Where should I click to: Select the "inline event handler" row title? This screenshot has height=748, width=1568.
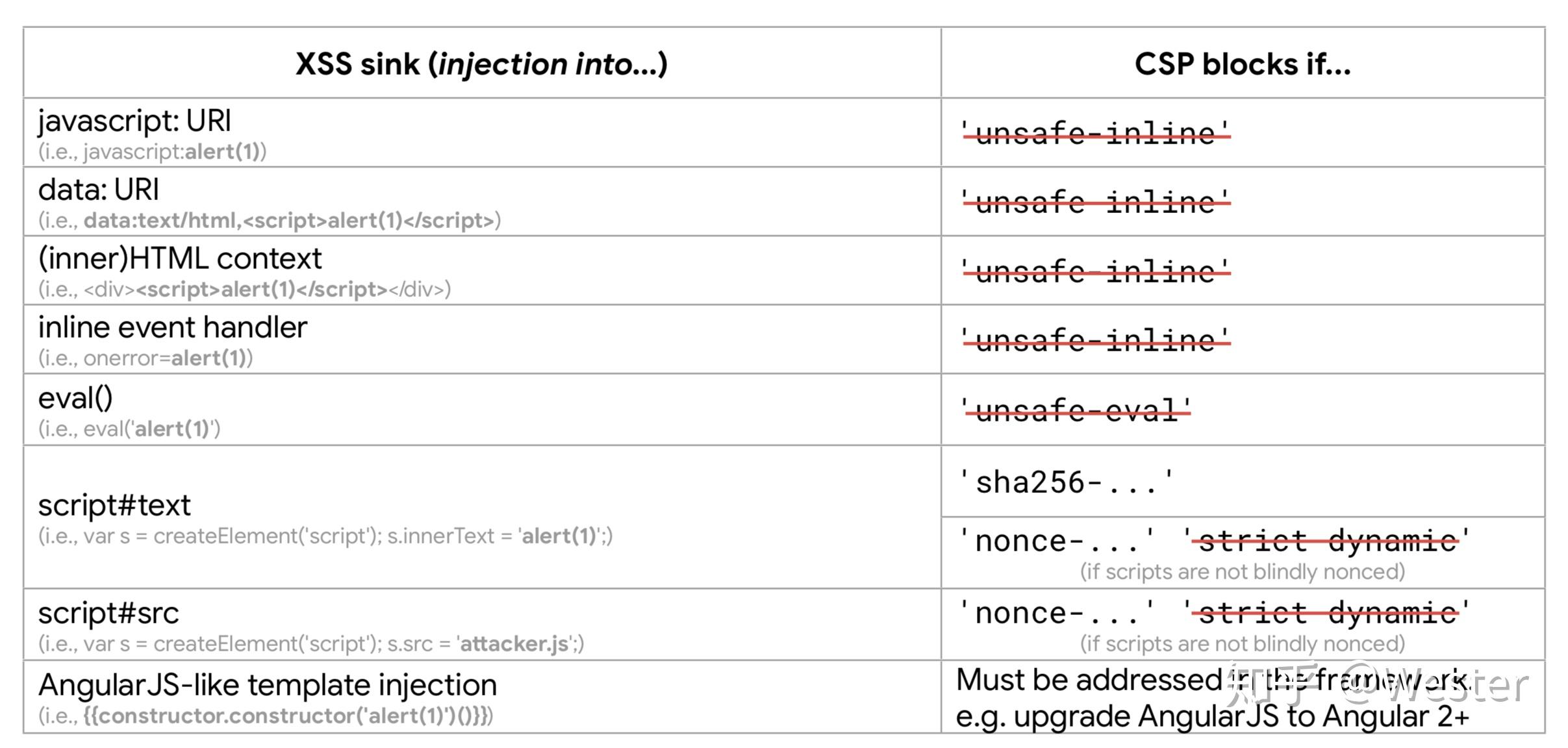(172, 327)
